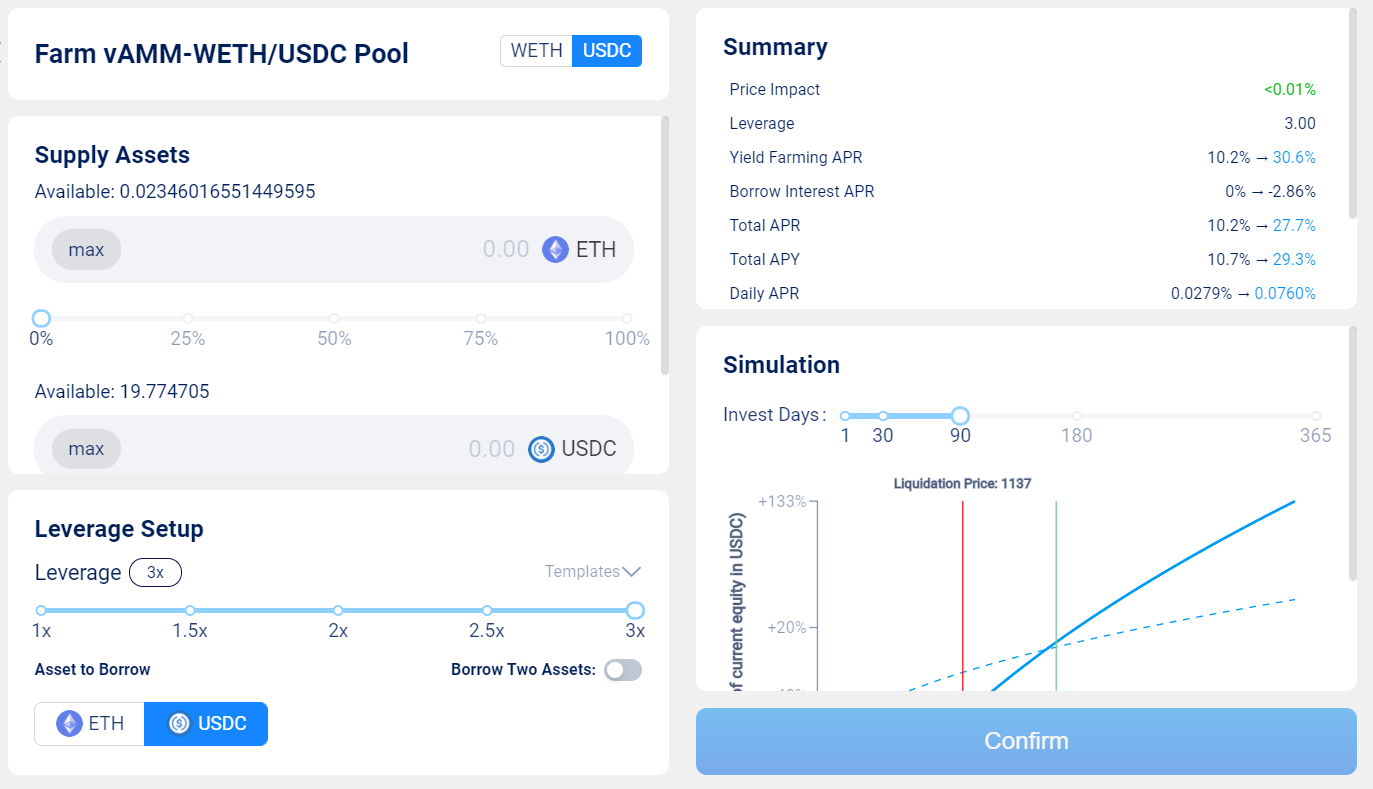Image resolution: width=1373 pixels, height=789 pixels.
Task: Click the USDC icon under Asset to Borrow
Action: click(179, 724)
